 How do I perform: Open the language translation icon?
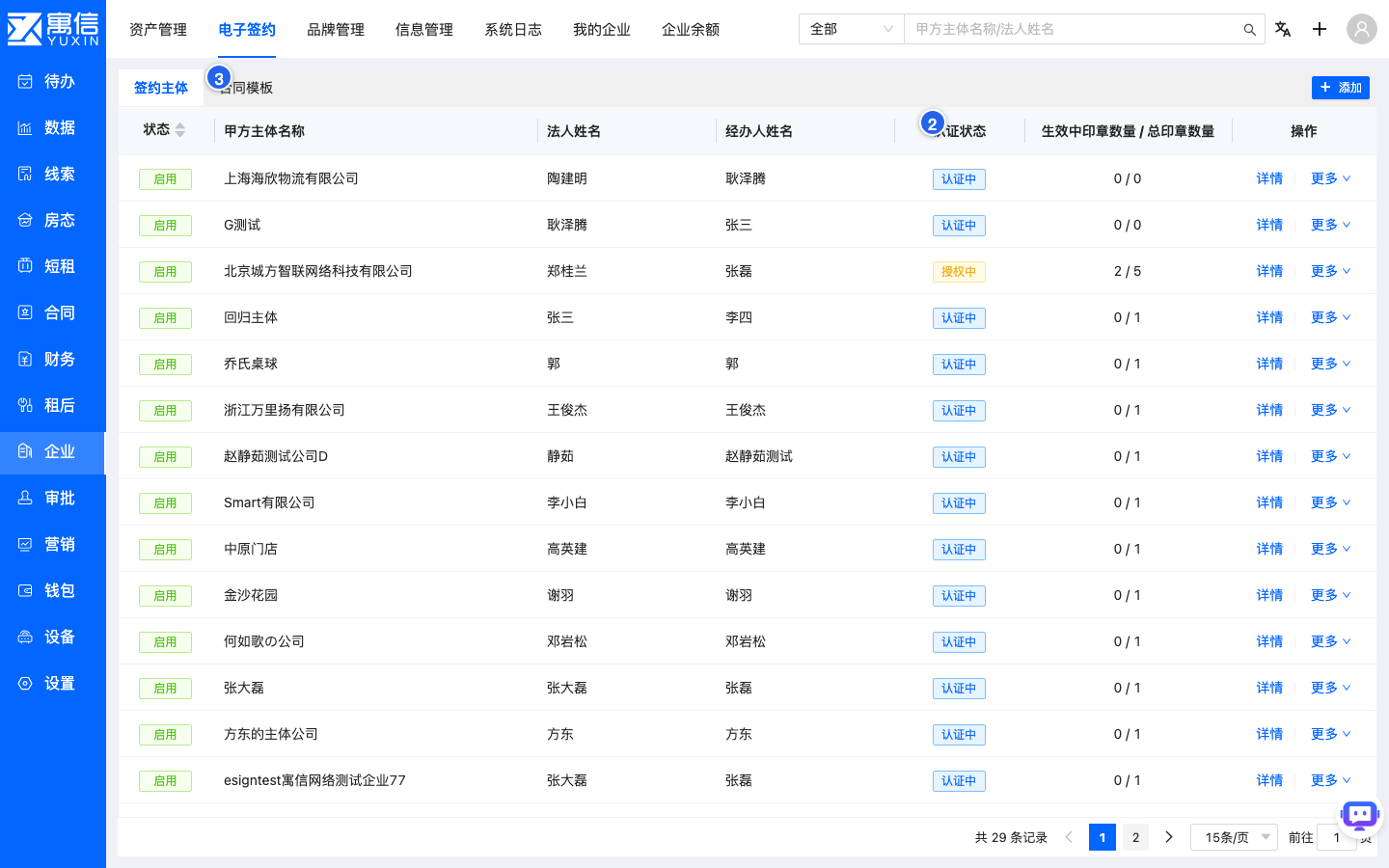1283,29
